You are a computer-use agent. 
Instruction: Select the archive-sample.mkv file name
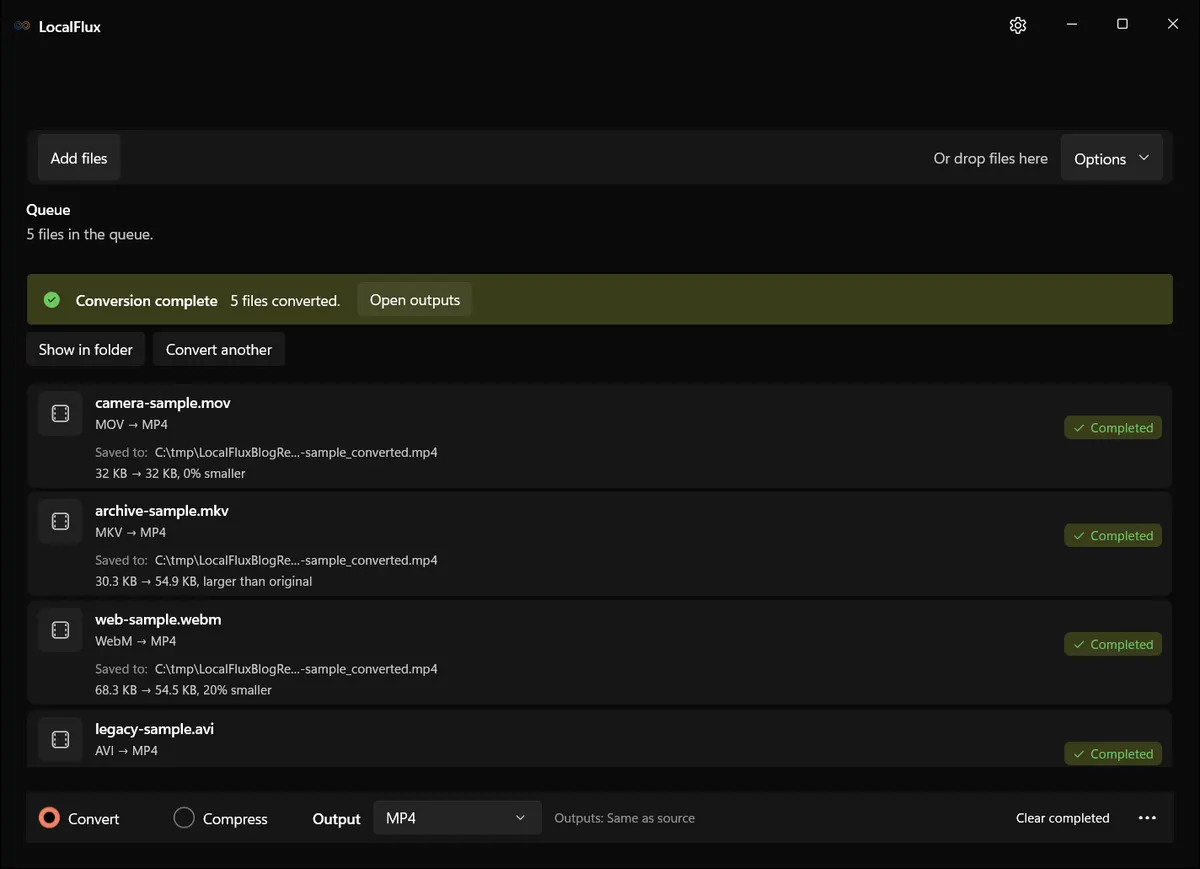tap(162, 511)
